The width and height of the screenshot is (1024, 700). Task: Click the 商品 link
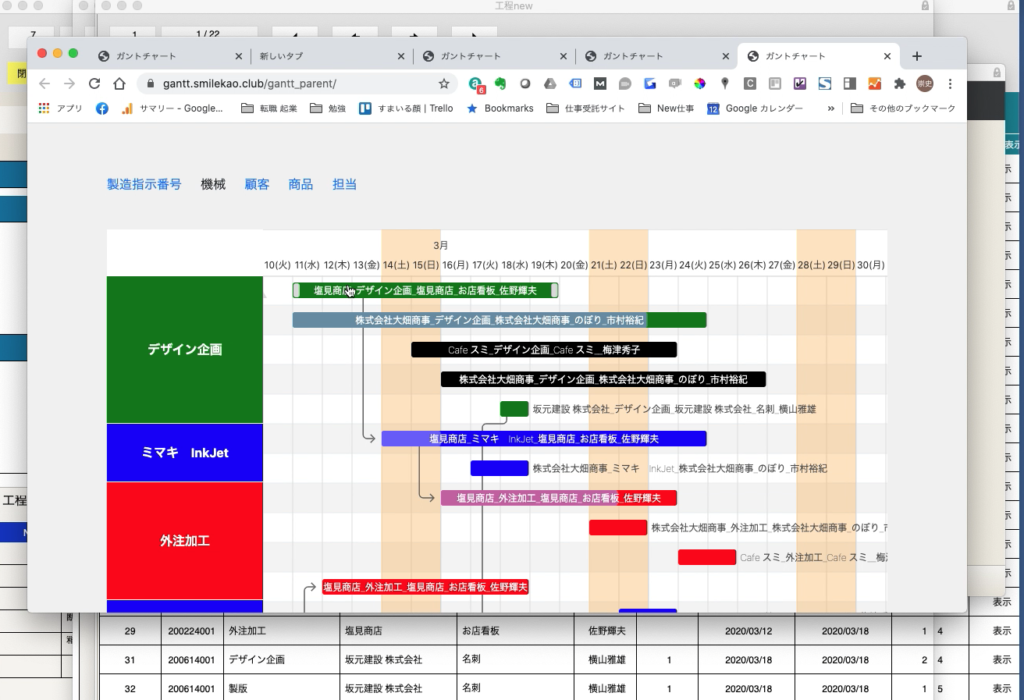pyautogui.click(x=300, y=184)
